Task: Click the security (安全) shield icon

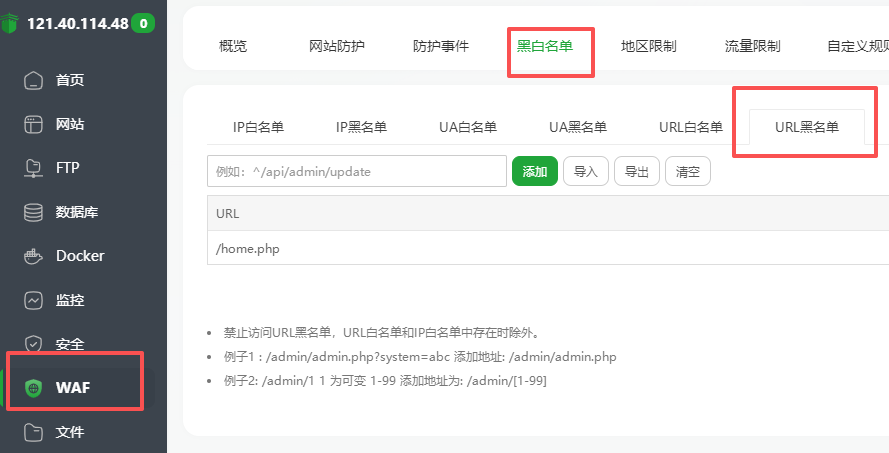Action: [35, 344]
